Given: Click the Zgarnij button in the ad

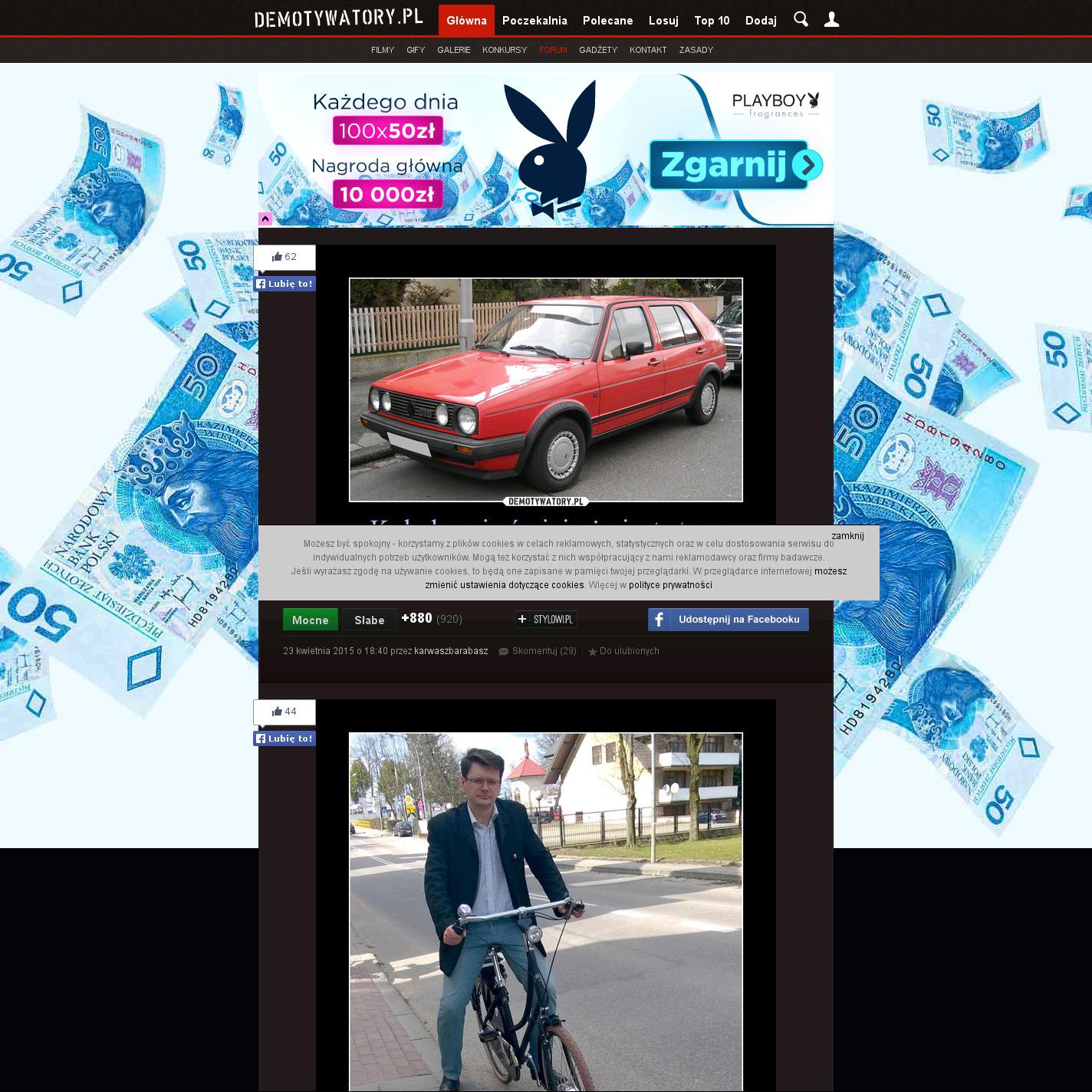Looking at the screenshot, I should tap(735, 165).
